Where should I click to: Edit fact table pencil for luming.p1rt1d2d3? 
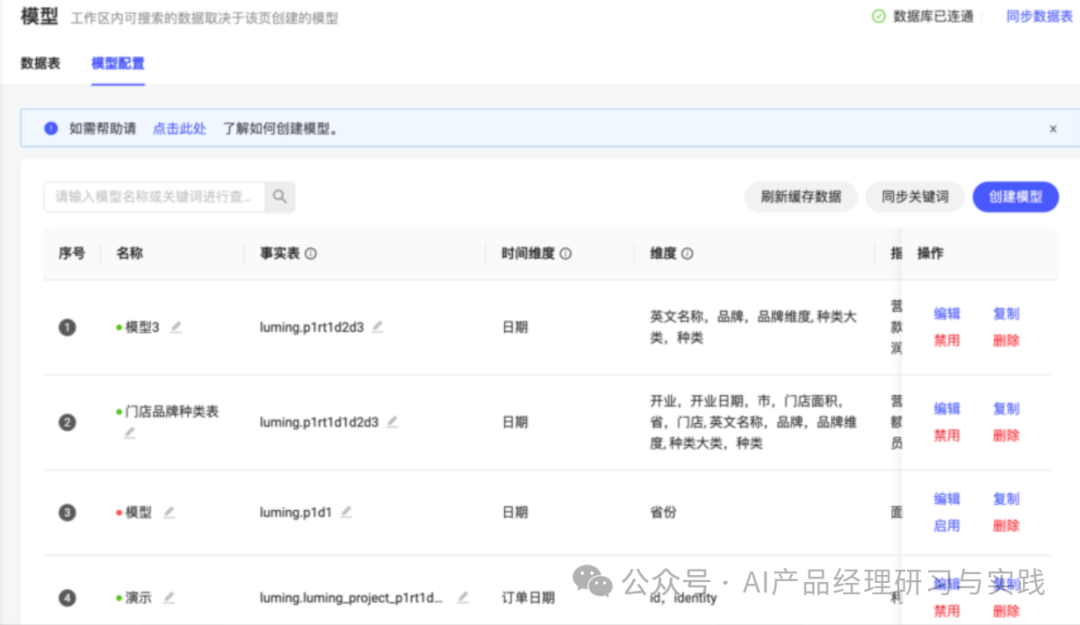(377, 327)
